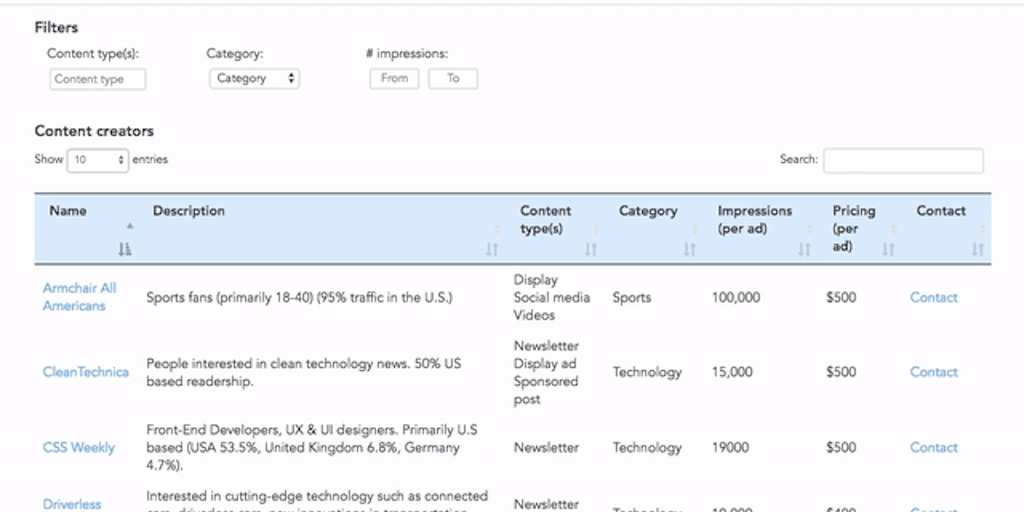Viewport: 1024px width, 512px height.
Task: Select the 15,000 impressions cell
Action: click(732, 372)
